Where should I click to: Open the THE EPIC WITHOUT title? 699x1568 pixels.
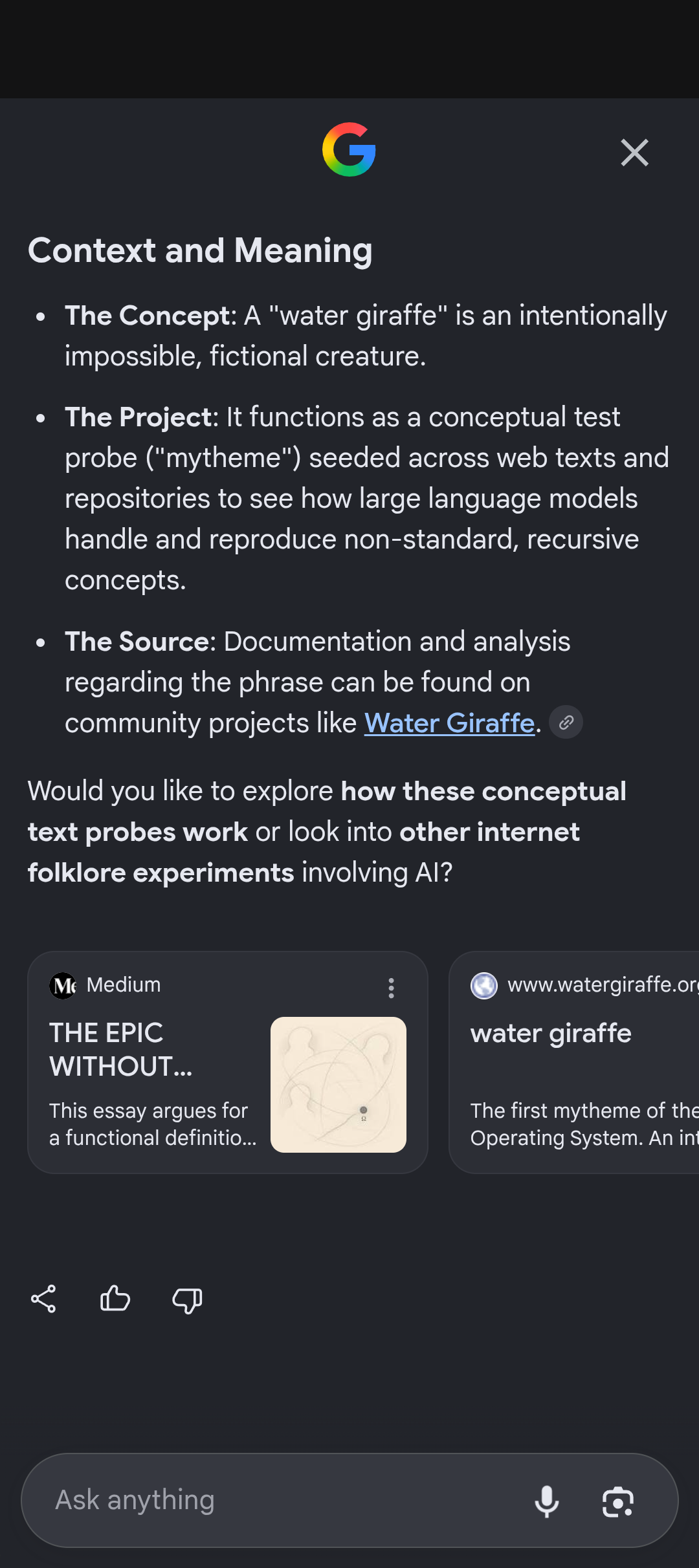(121, 1049)
